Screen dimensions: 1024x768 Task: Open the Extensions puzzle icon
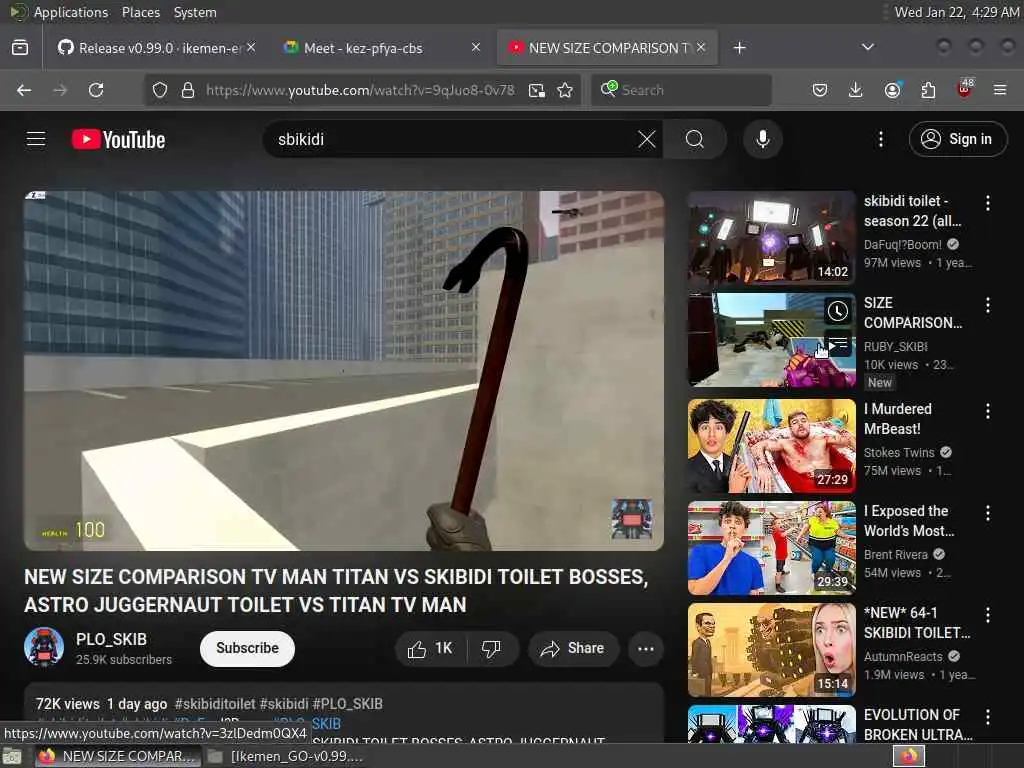click(x=928, y=90)
